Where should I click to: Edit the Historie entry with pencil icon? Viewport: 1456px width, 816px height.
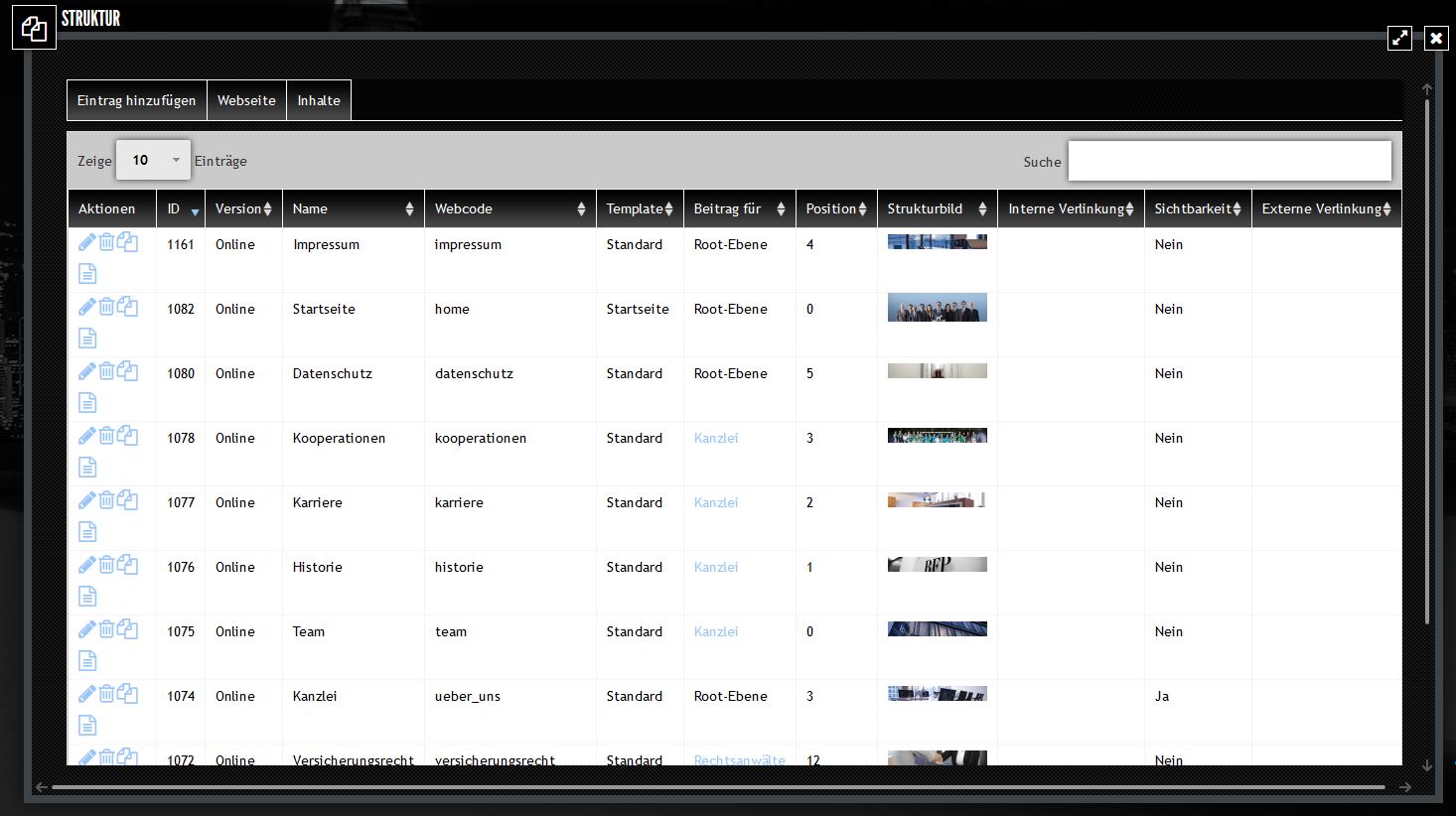[87, 565]
